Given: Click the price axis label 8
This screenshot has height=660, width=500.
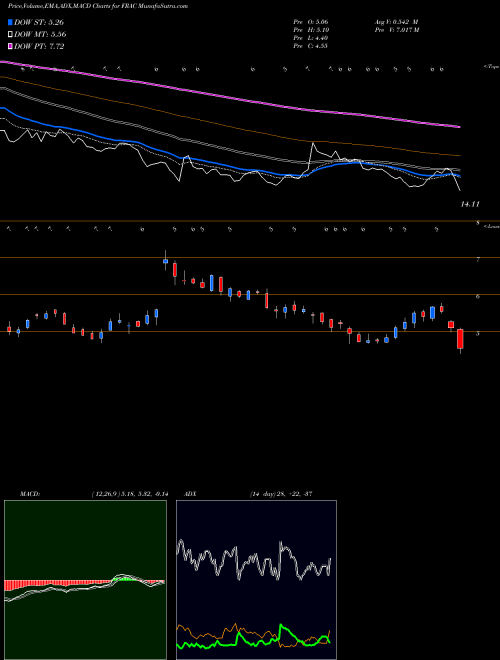Looking at the screenshot, I should (478, 223).
